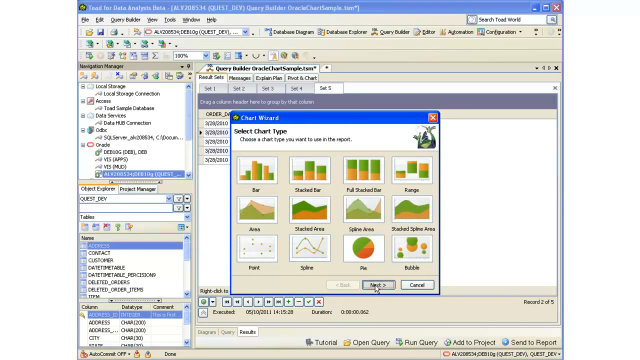Open the Query Builder menu

point(125,20)
